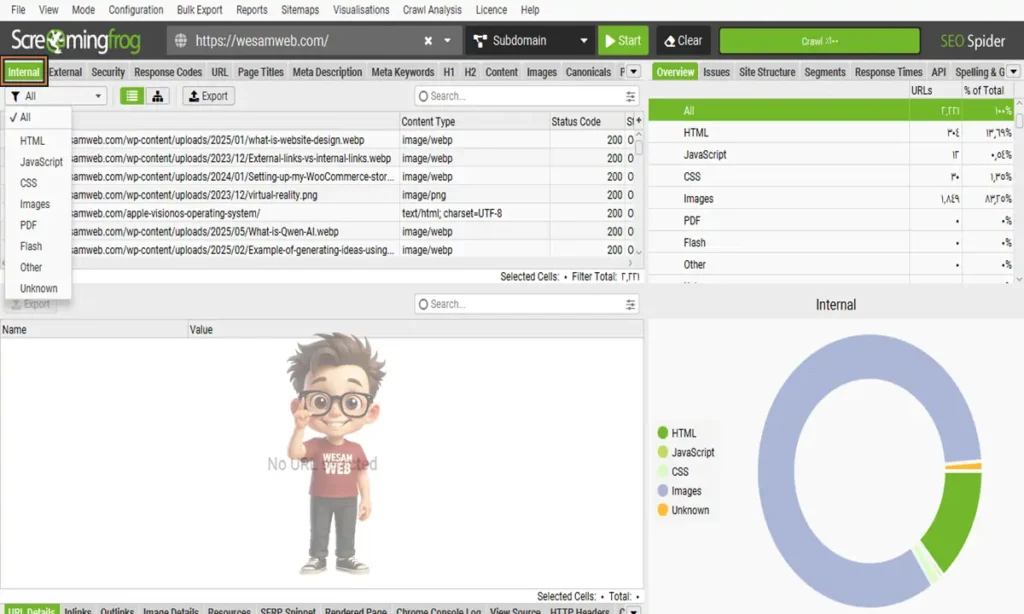The width and height of the screenshot is (1024, 614).
Task: Click the globe icon beside the URL
Action: pos(181,41)
